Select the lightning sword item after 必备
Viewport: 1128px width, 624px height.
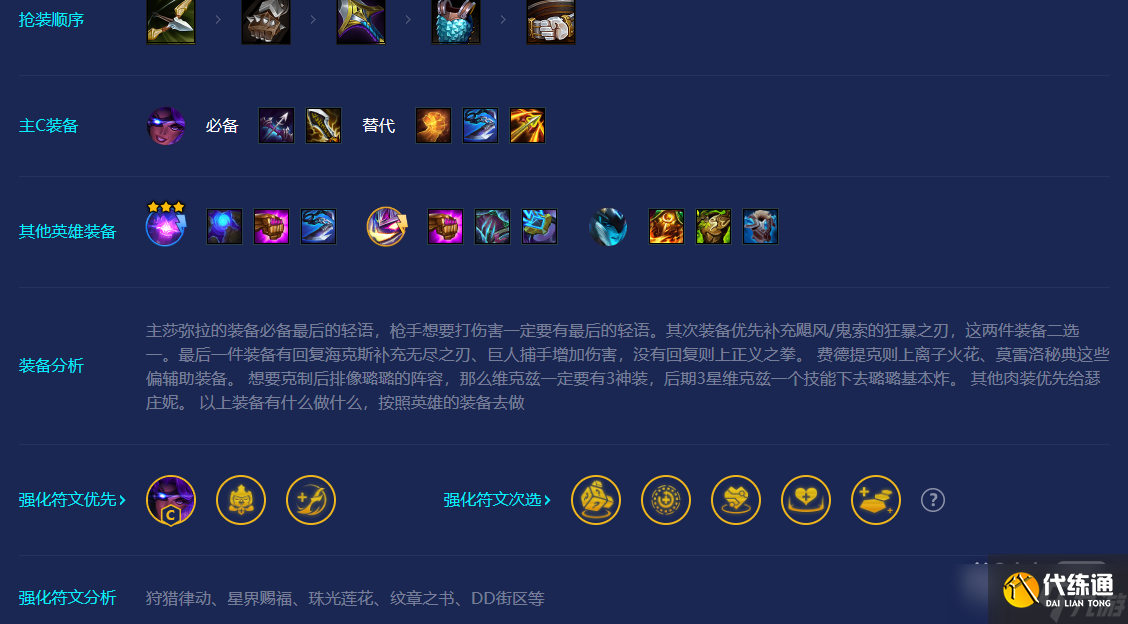[x=323, y=126]
